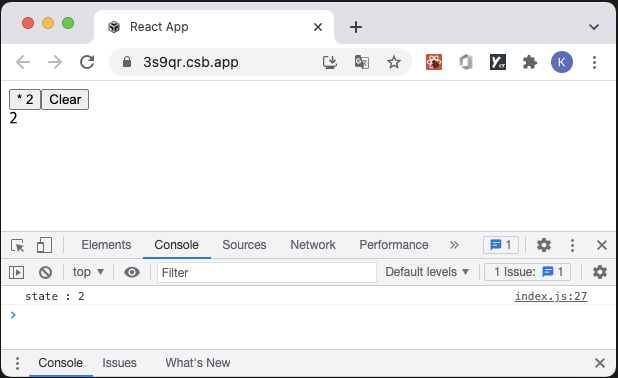Activate the inspect element picker

point(18,245)
